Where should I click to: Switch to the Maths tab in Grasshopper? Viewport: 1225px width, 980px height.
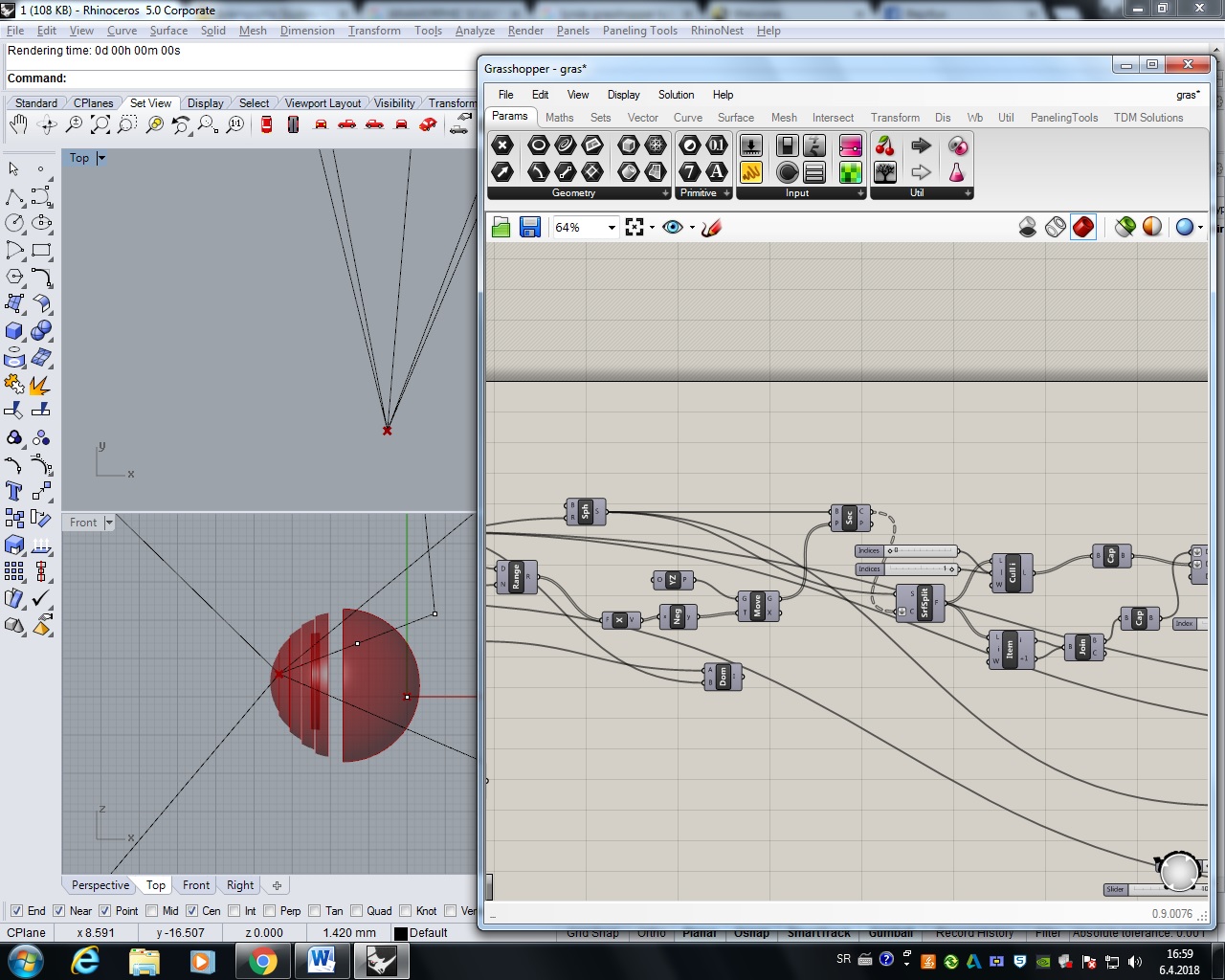[x=560, y=118]
